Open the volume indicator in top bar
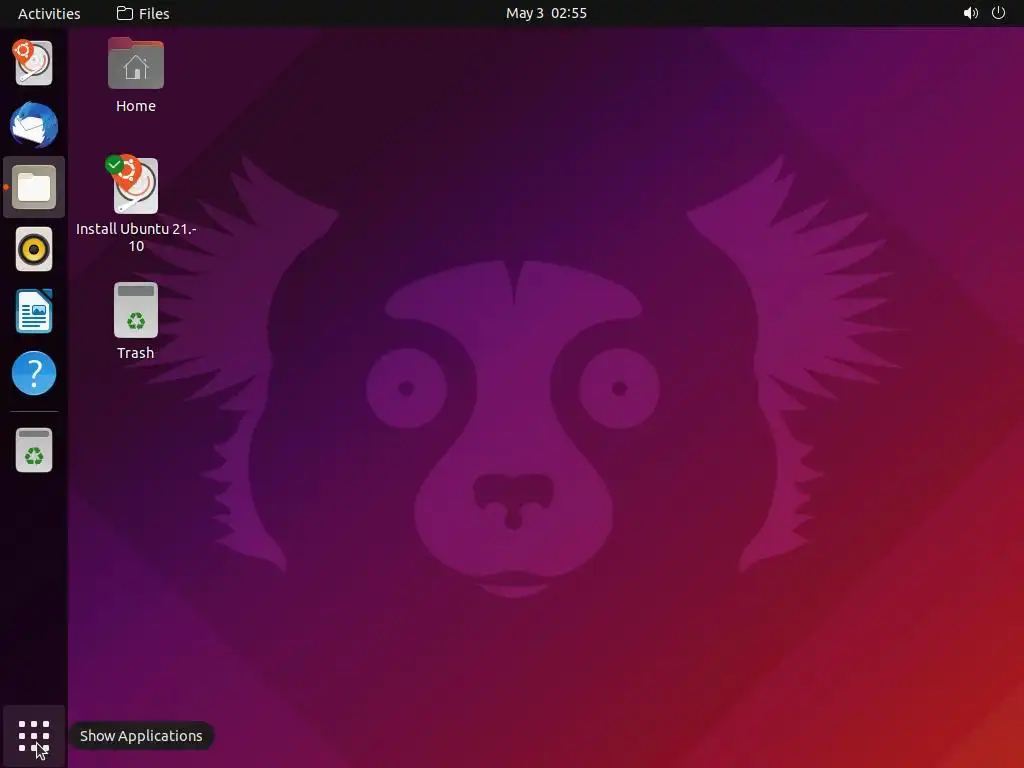This screenshot has height=768, width=1024. click(x=971, y=13)
